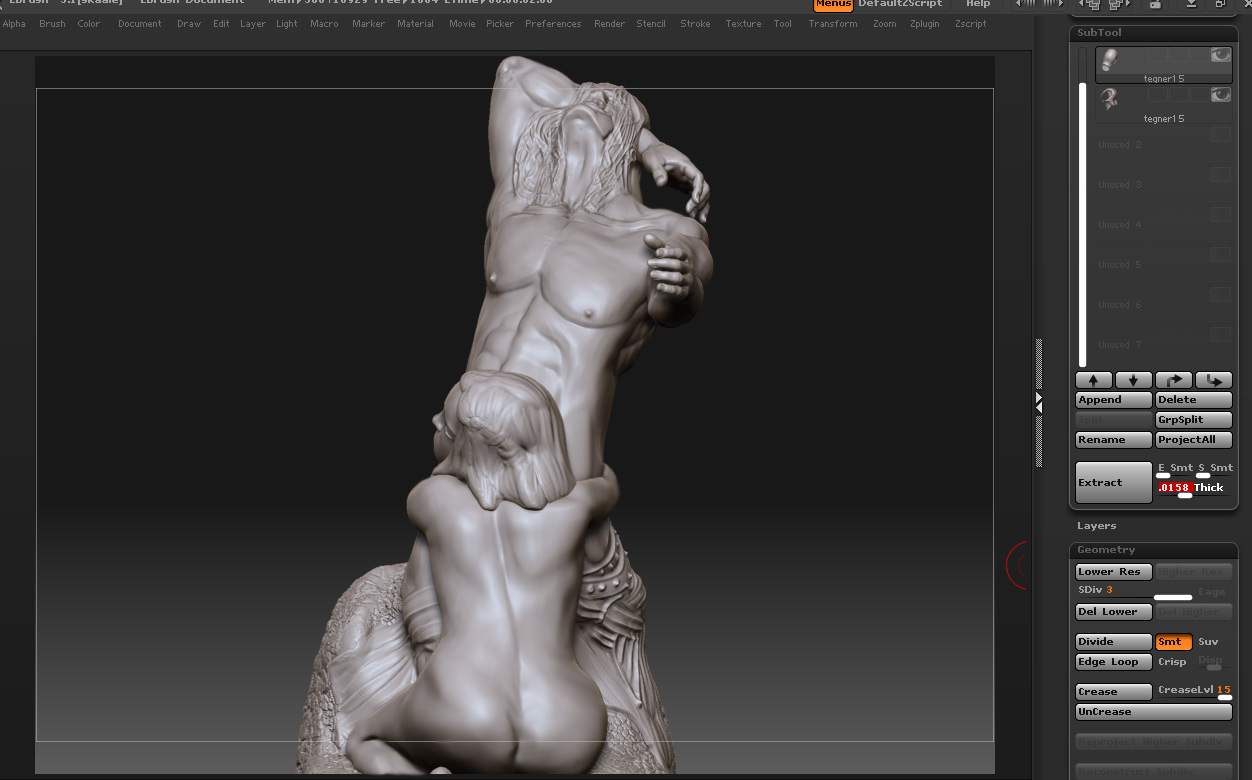Screen dimensions: 1252x780
Task: Select the first tegner15 subtool thumbnail
Action: [x=1109, y=60]
